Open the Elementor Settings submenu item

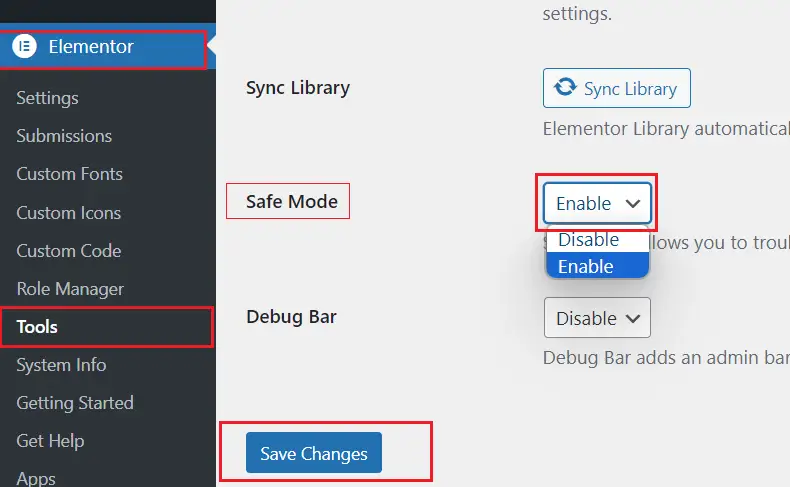pyautogui.click(x=47, y=98)
